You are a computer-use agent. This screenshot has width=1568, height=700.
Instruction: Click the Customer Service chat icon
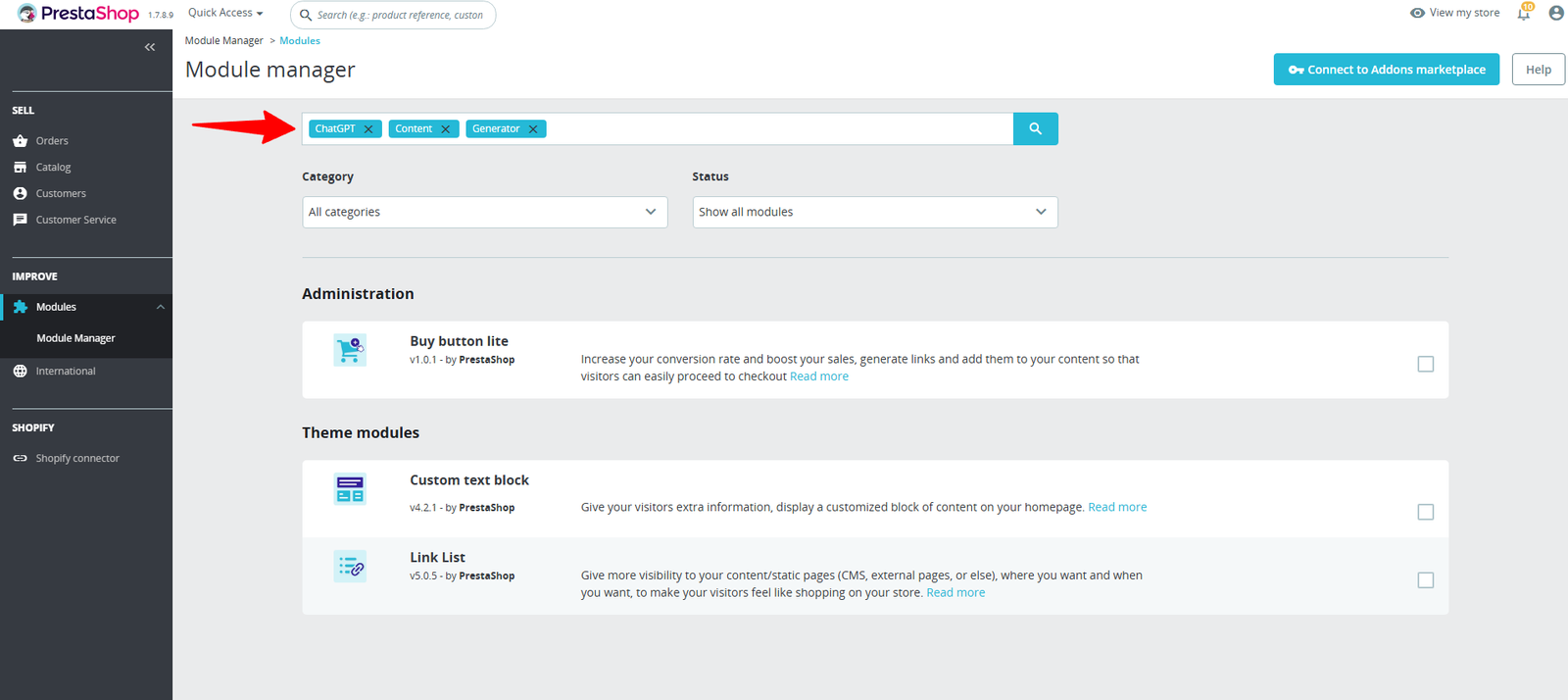20,220
